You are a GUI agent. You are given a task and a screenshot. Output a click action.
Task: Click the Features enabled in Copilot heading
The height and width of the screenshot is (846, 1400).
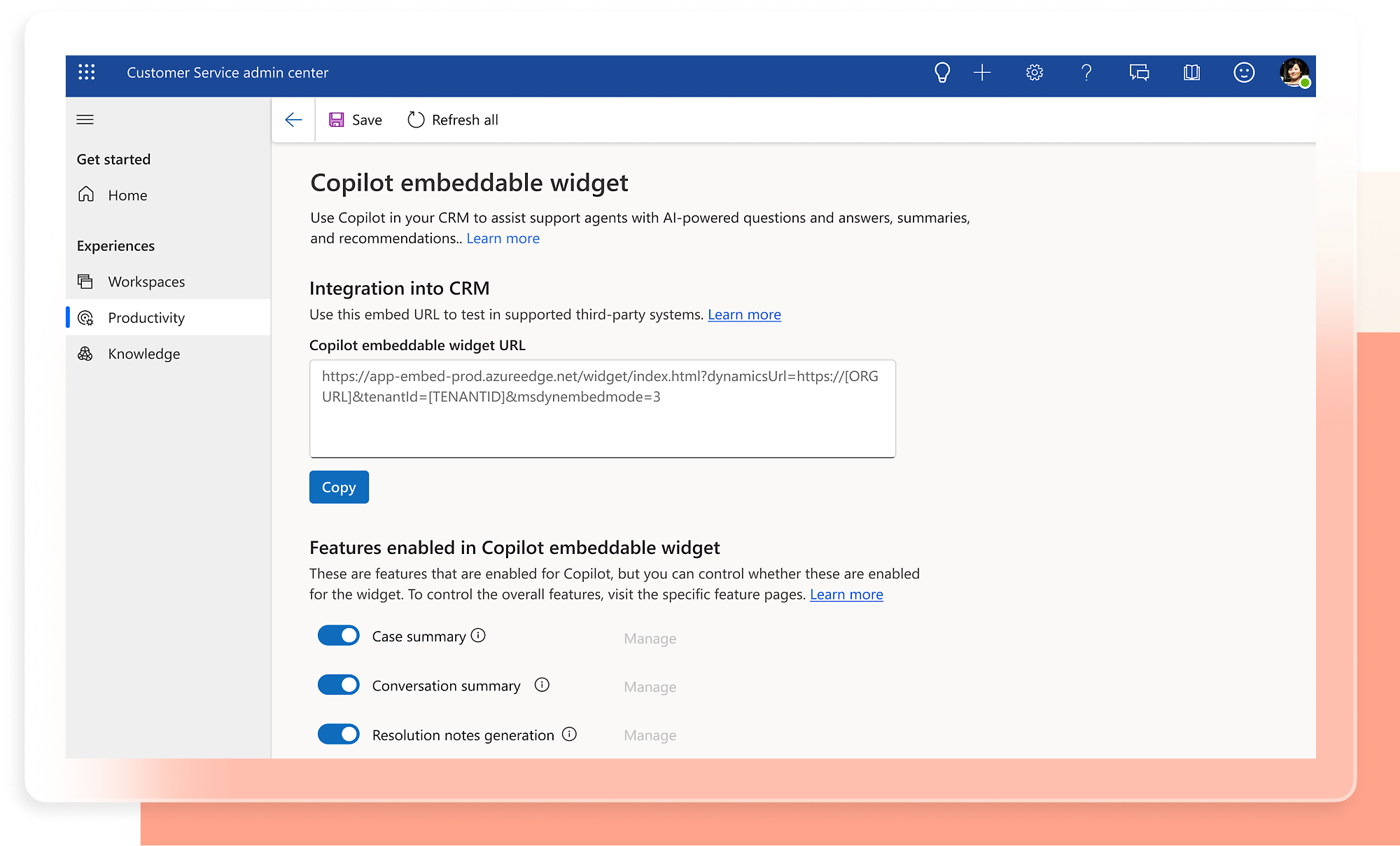click(514, 547)
